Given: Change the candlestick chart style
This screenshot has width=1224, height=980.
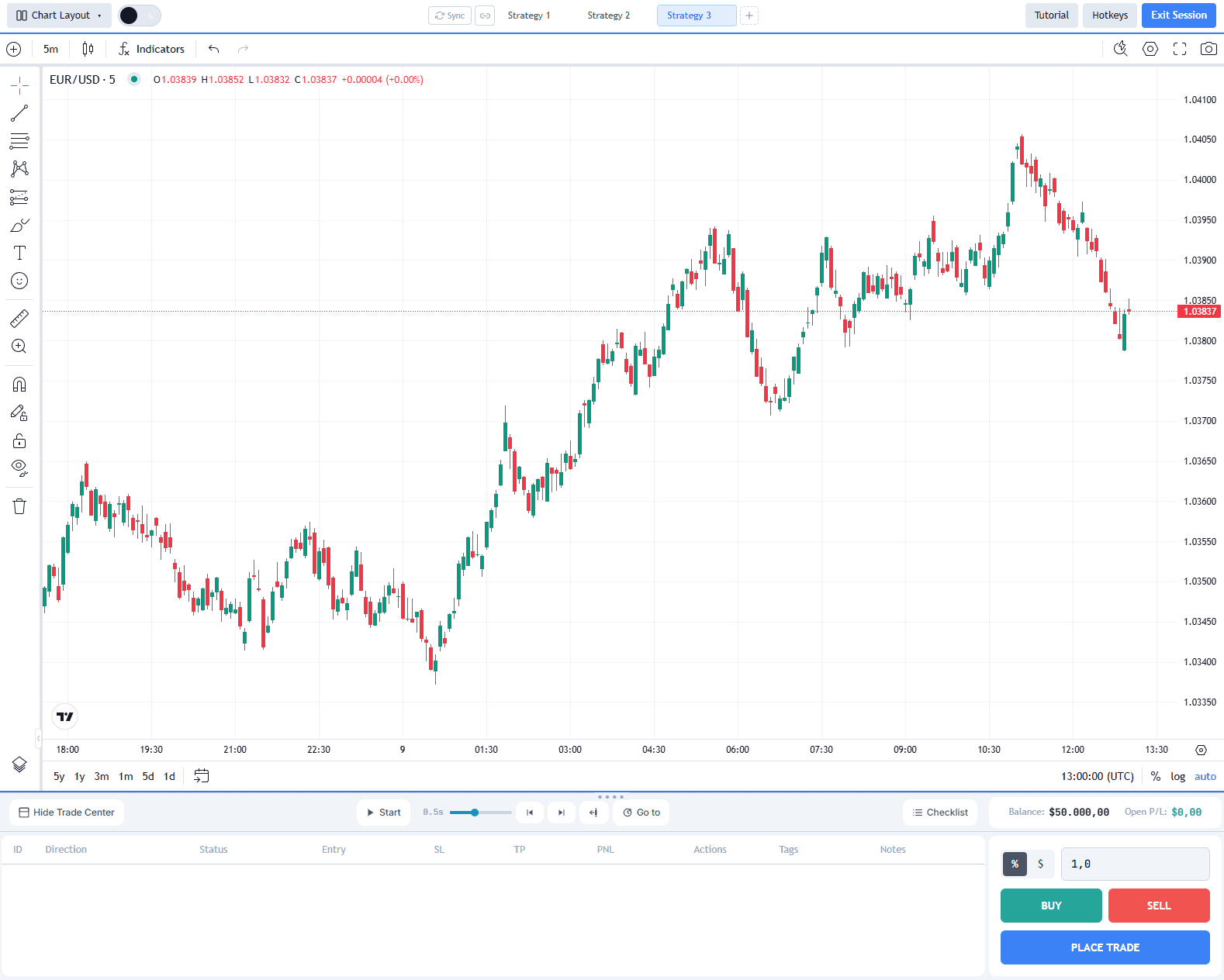Looking at the screenshot, I should click(88, 49).
